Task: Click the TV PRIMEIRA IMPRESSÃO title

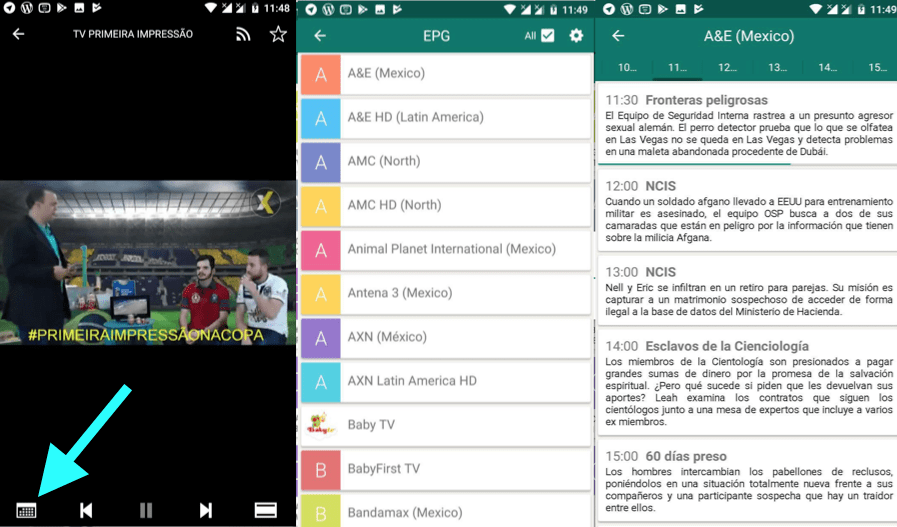Action: click(133, 34)
